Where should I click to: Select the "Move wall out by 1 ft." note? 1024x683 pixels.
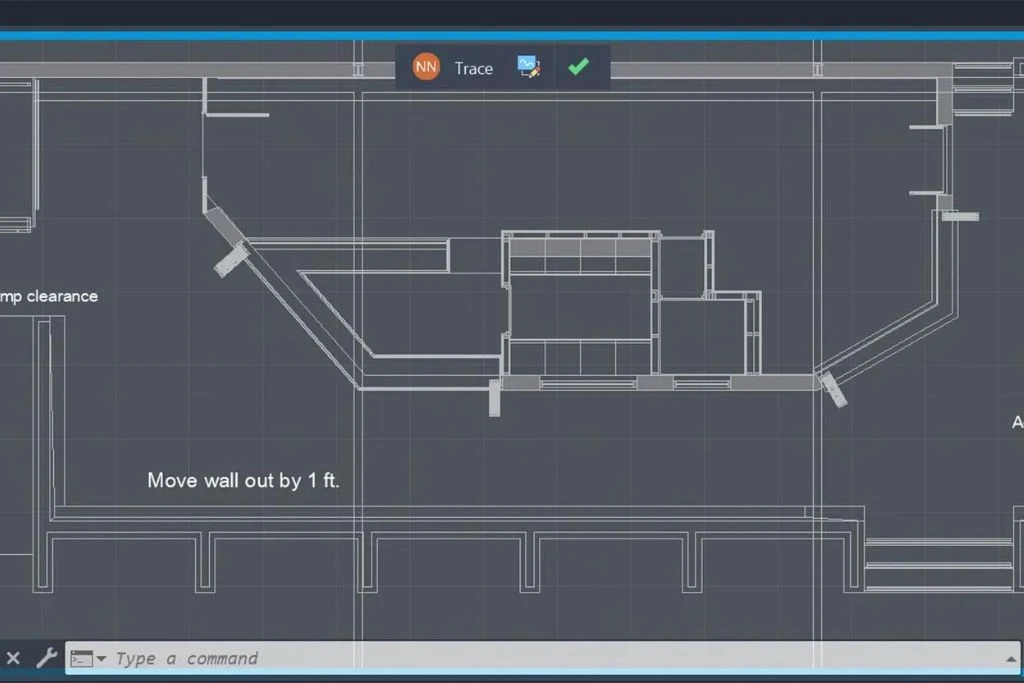pos(243,481)
